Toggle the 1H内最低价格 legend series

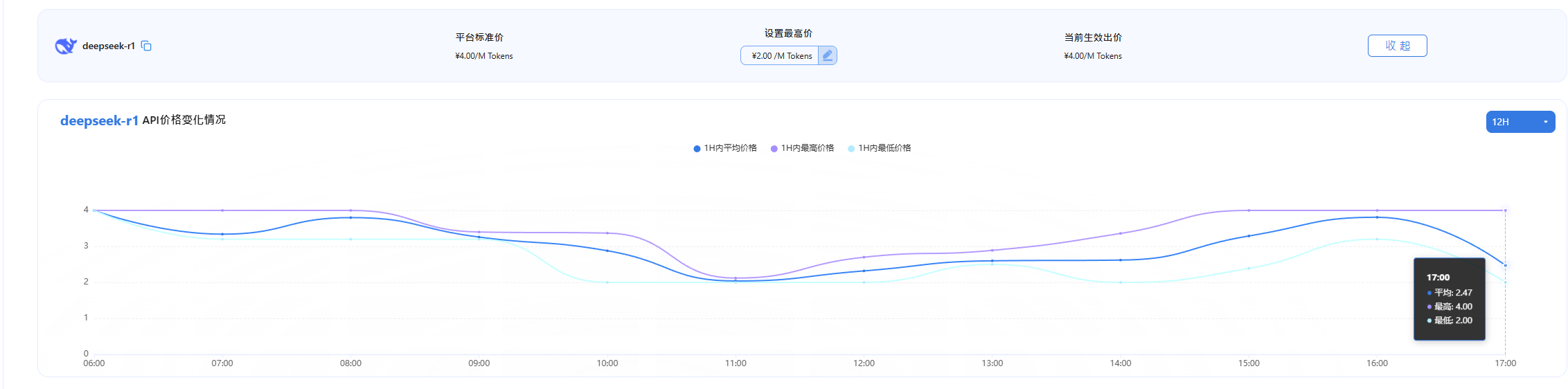[879, 148]
